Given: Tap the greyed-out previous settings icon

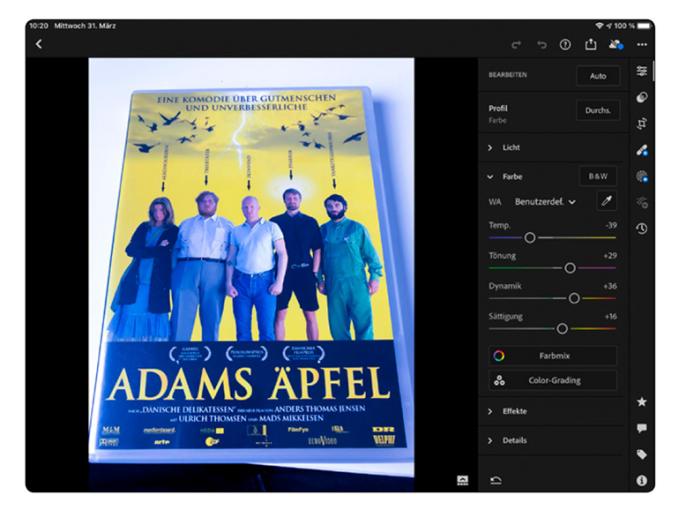Looking at the screenshot, I should (642, 202).
